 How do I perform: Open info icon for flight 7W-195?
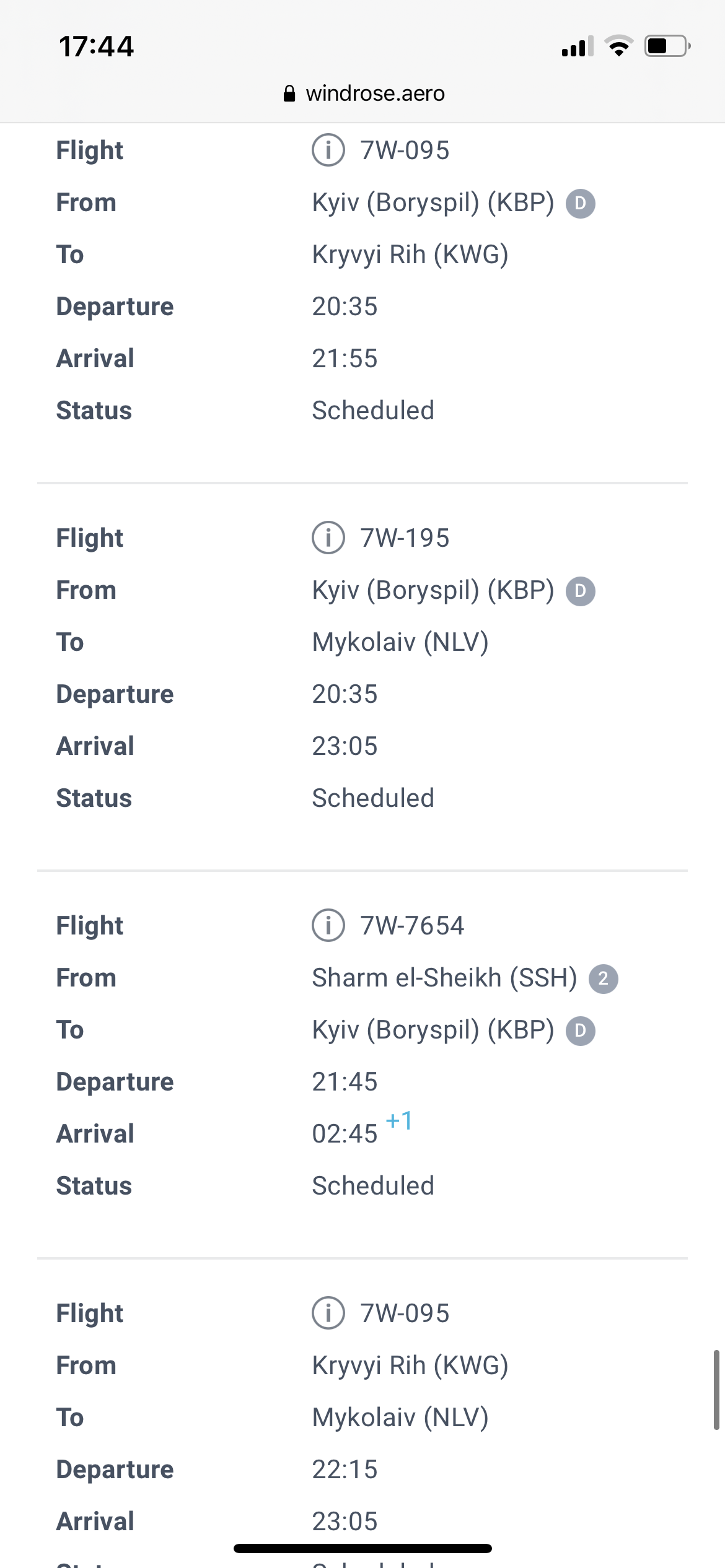(328, 538)
